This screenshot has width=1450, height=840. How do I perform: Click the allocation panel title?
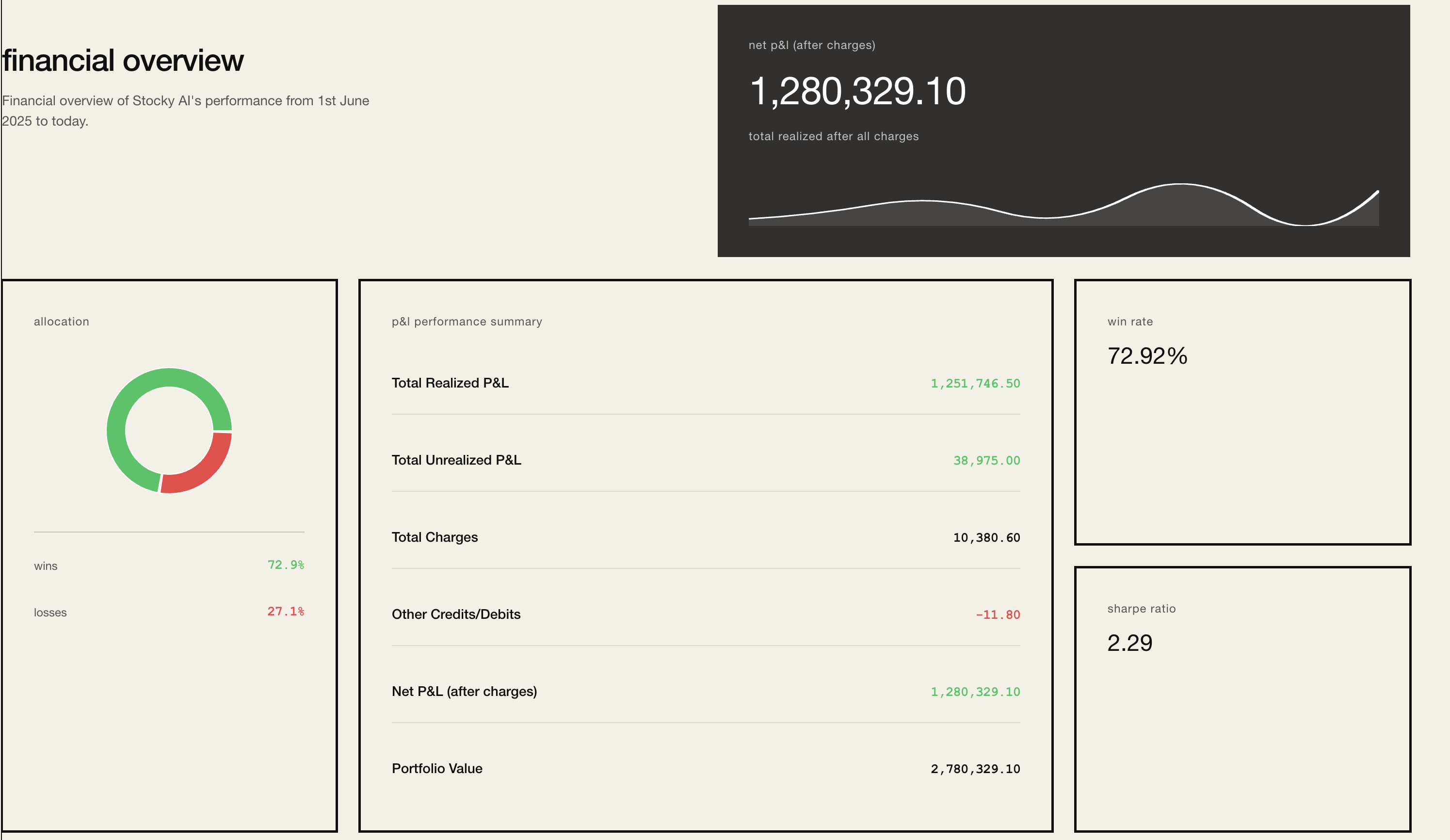[x=62, y=322]
